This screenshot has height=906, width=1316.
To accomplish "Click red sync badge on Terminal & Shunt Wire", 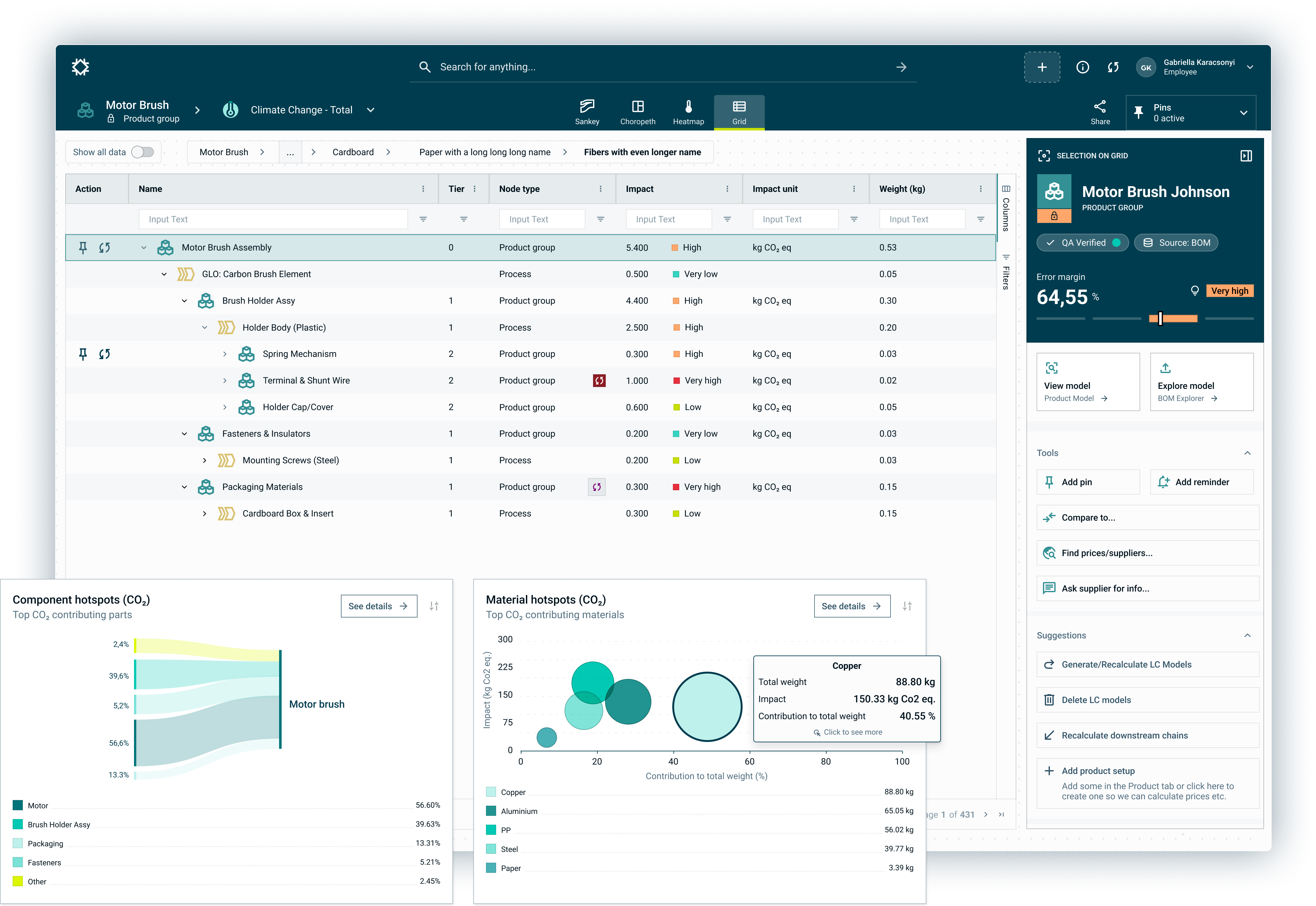I will (599, 381).
